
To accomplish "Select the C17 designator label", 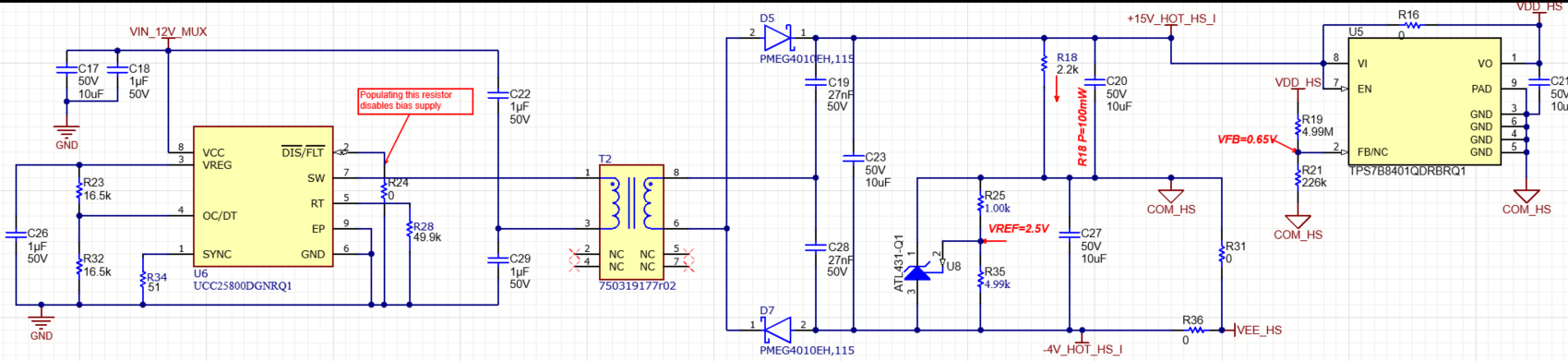I will pos(88,69).
